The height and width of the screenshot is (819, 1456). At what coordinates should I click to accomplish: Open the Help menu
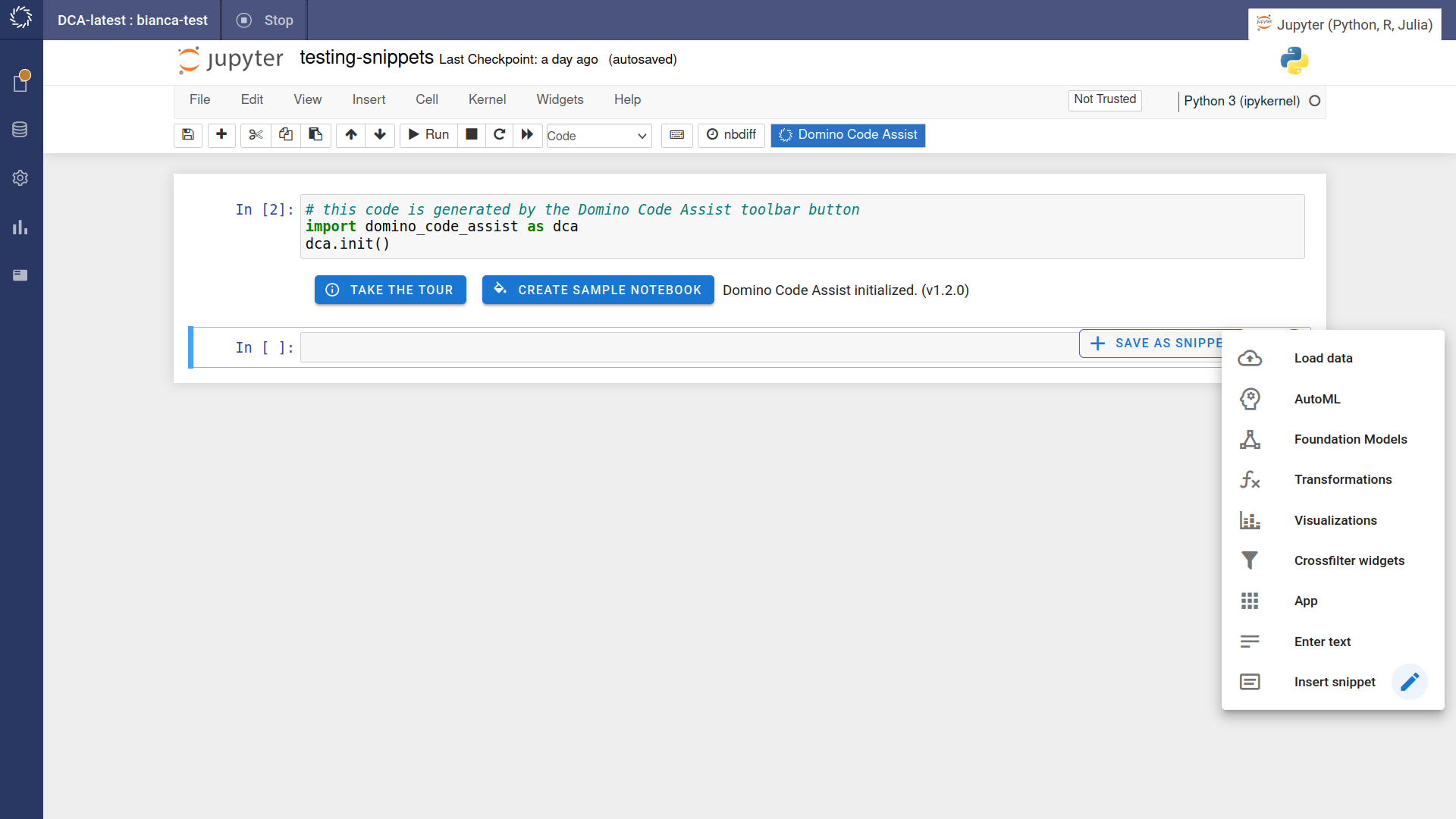627,100
